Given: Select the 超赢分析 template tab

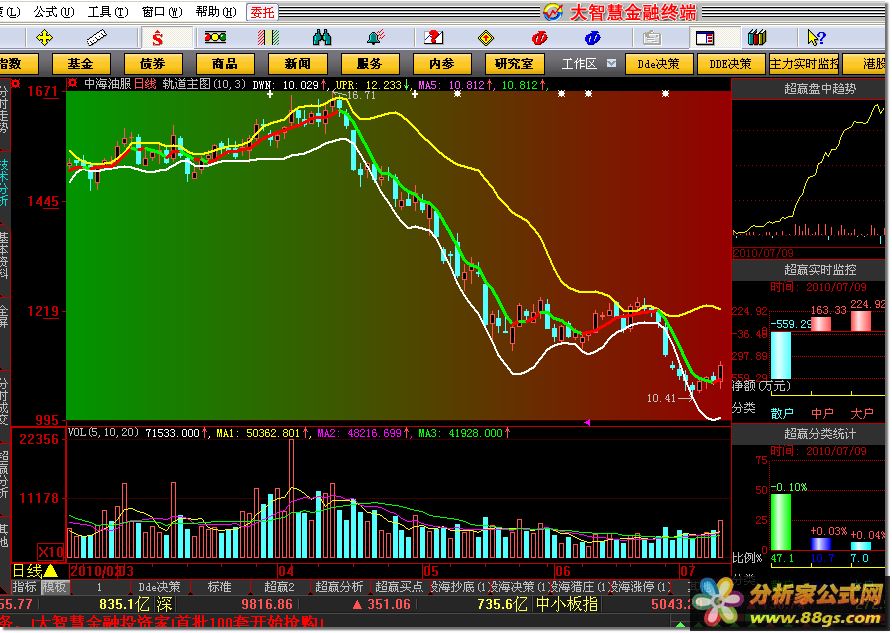Looking at the screenshot, I should (x=339, y=586).
